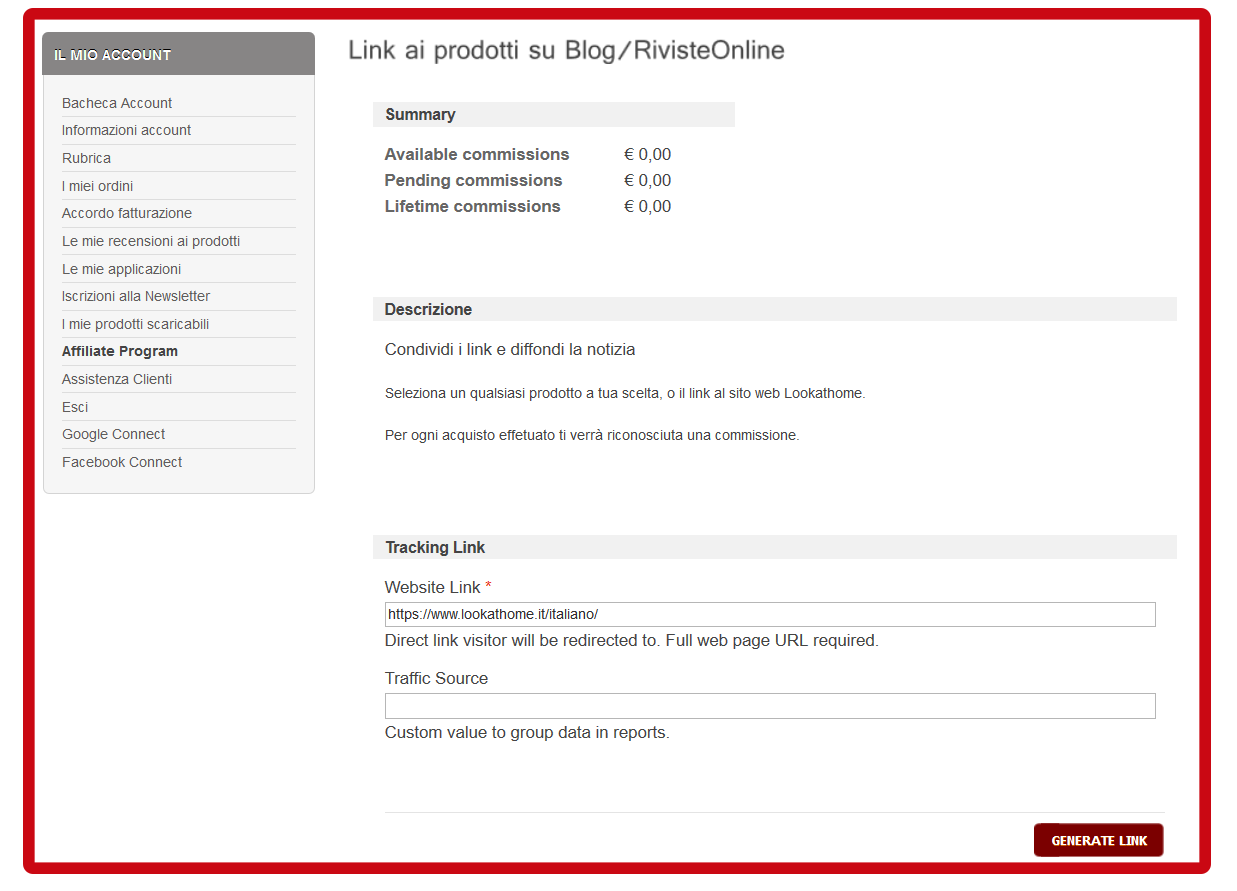
Task: Open the Google Connect link
Action: click(113, 434)
